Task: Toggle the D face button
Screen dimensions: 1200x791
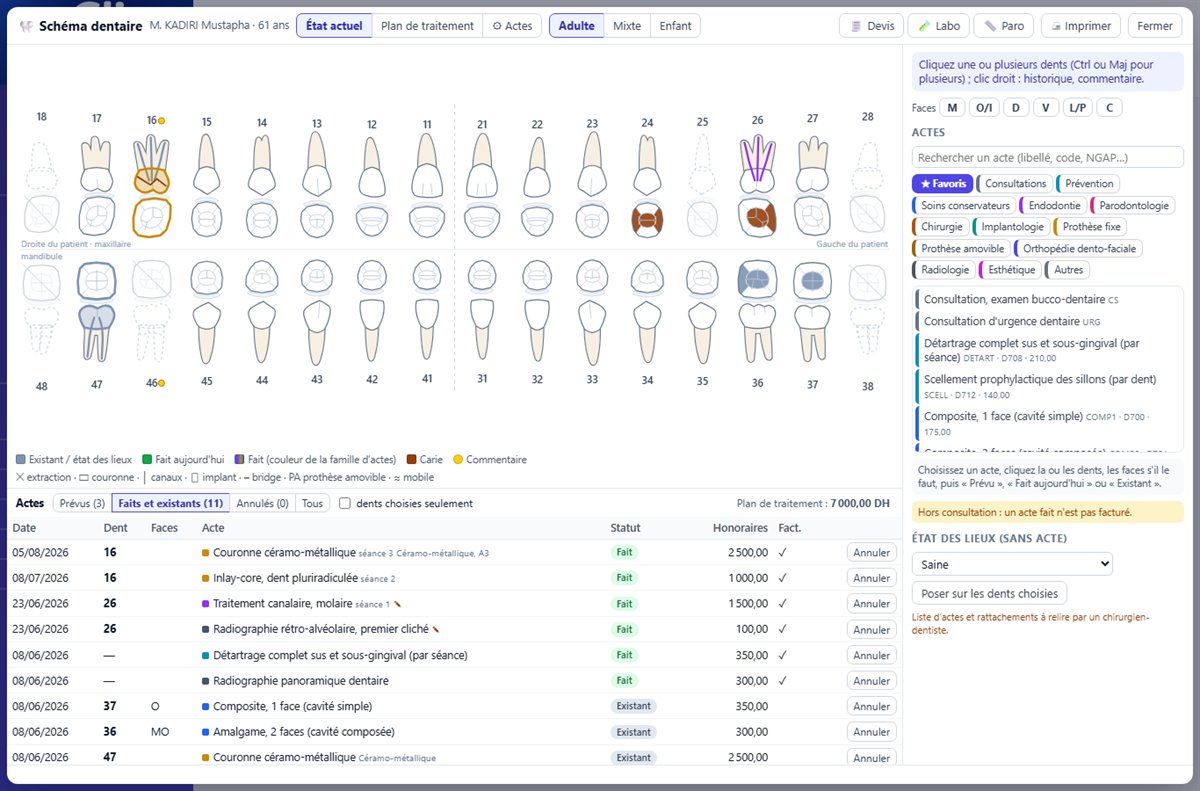Action: tap(1016, 108)
